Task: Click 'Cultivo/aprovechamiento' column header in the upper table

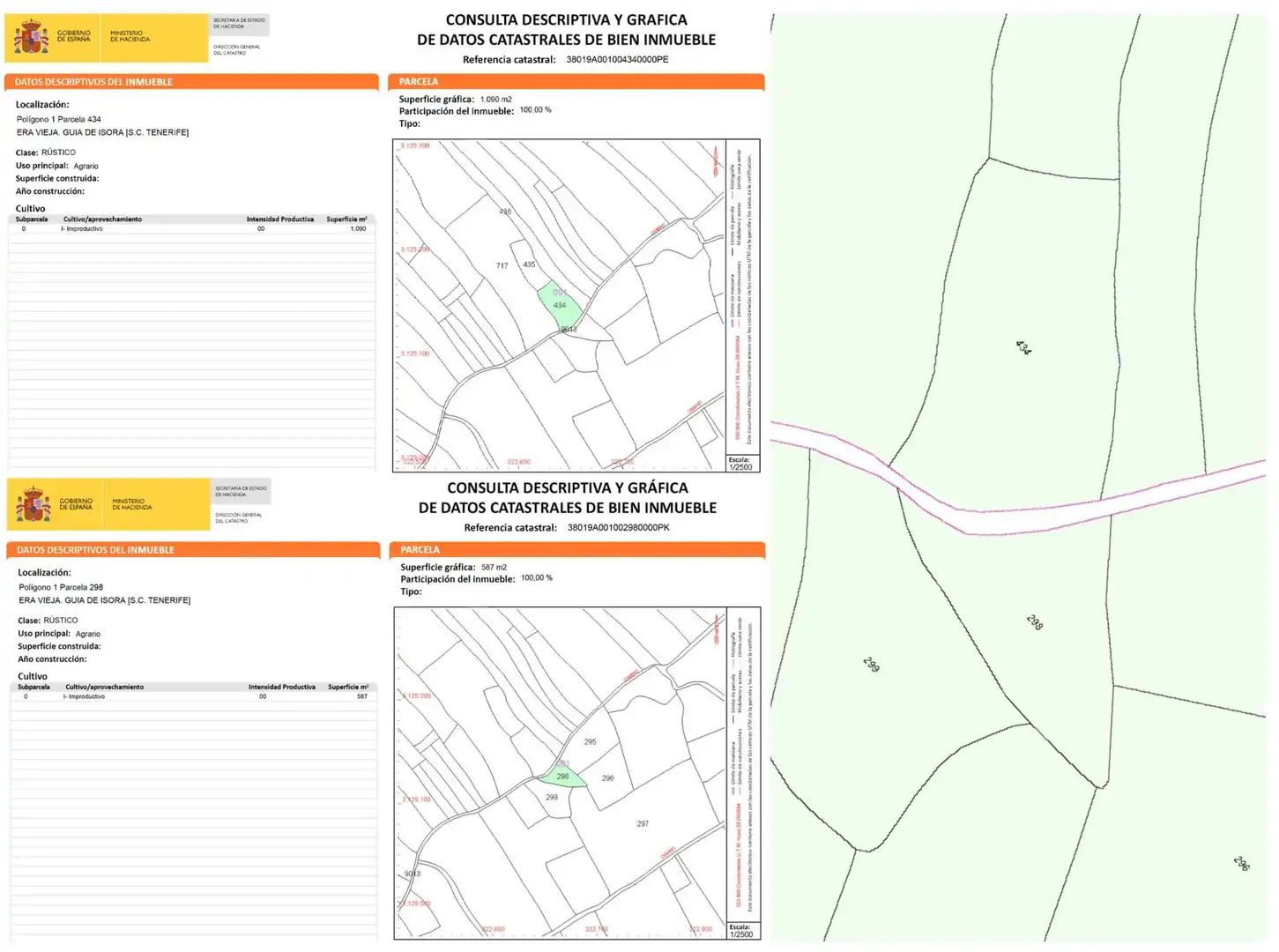Action: [x=102, y=219]
